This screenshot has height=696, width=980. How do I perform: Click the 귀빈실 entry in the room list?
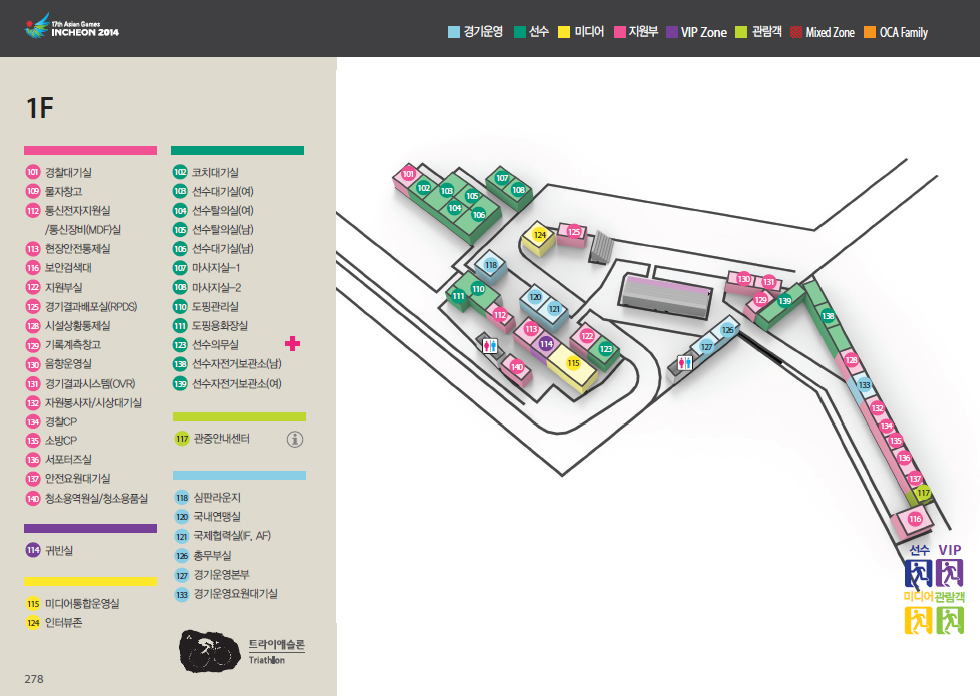pyautogui.click(x=49, y=550)
